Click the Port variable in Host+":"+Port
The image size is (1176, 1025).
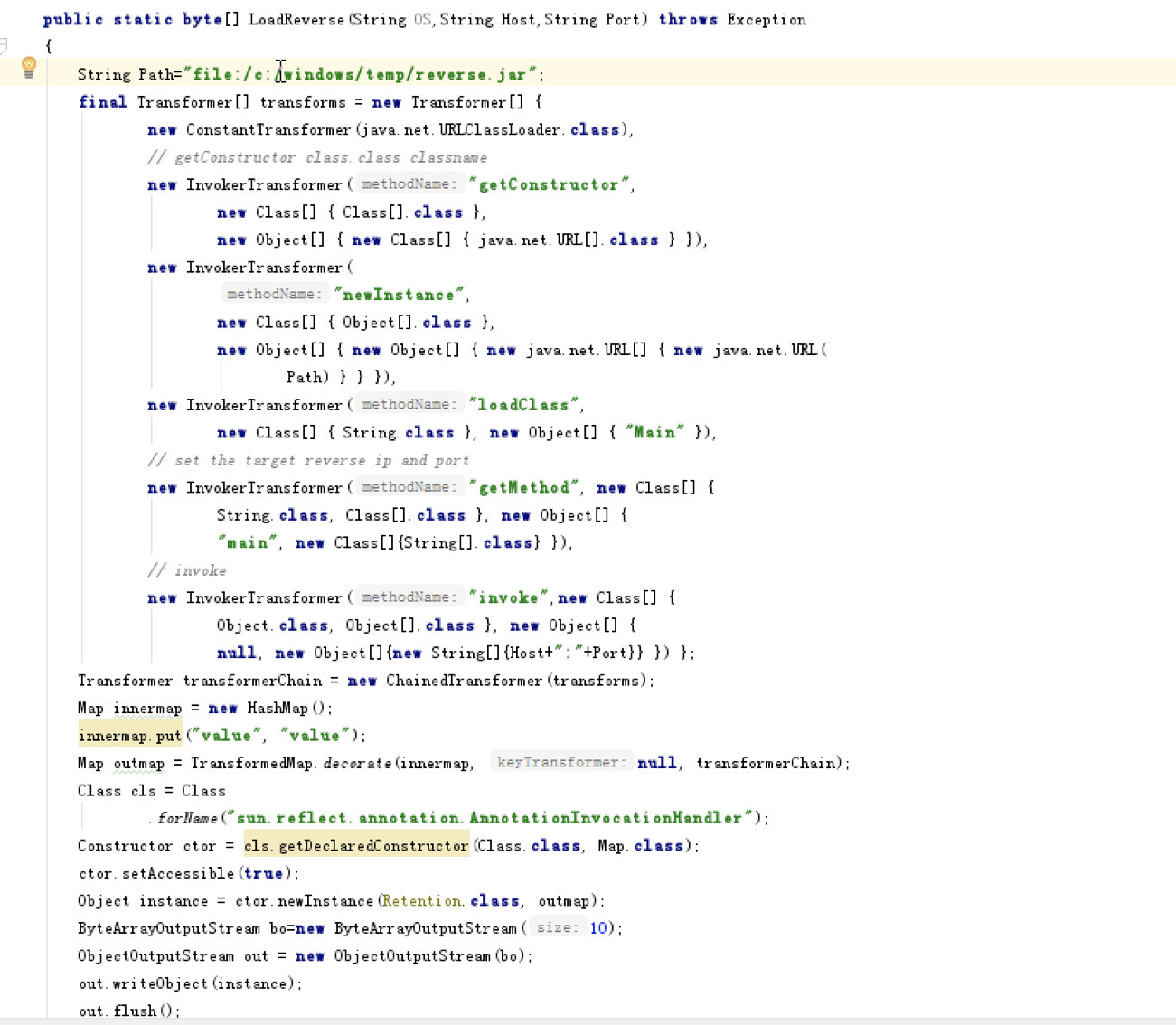(x=610, y=653)
